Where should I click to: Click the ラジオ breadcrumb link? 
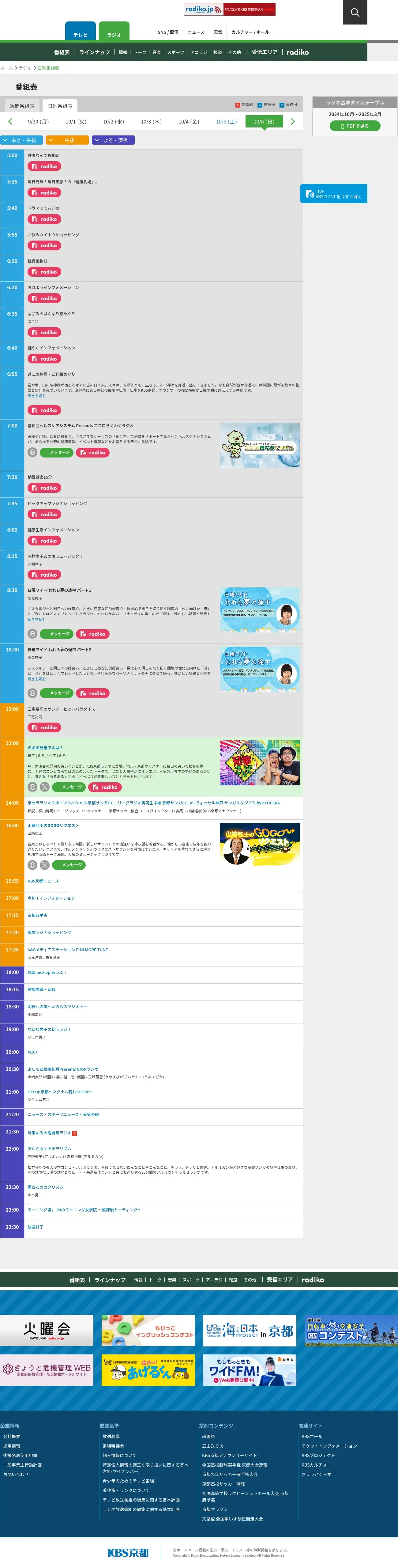[25, 68]
